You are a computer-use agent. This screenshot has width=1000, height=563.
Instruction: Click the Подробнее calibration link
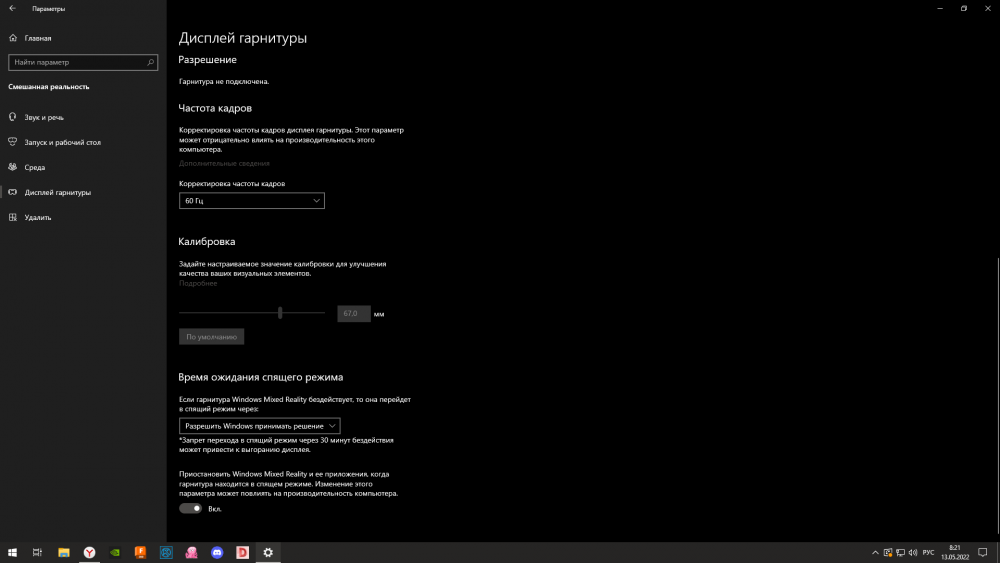[198, 283]
